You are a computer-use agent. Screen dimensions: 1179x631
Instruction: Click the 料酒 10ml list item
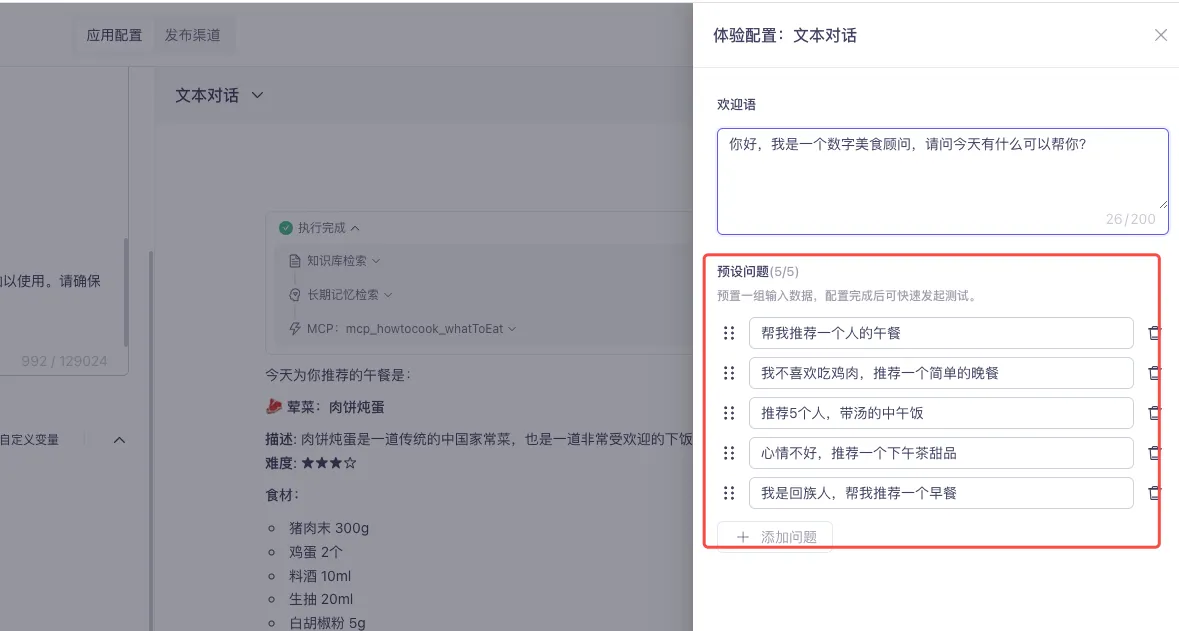320,576
